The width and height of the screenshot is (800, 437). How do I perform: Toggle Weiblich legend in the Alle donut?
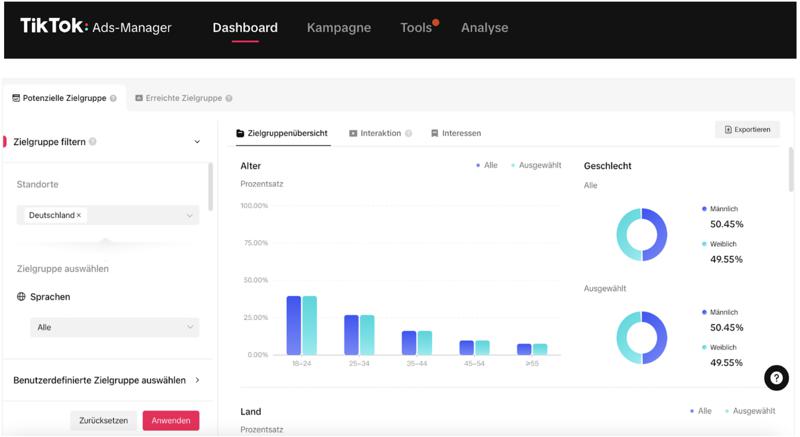(719, 244)
